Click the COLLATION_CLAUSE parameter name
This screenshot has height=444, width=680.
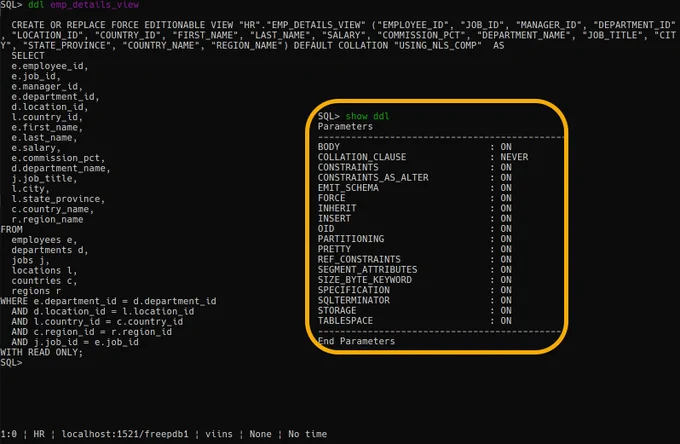coord(362,157)
